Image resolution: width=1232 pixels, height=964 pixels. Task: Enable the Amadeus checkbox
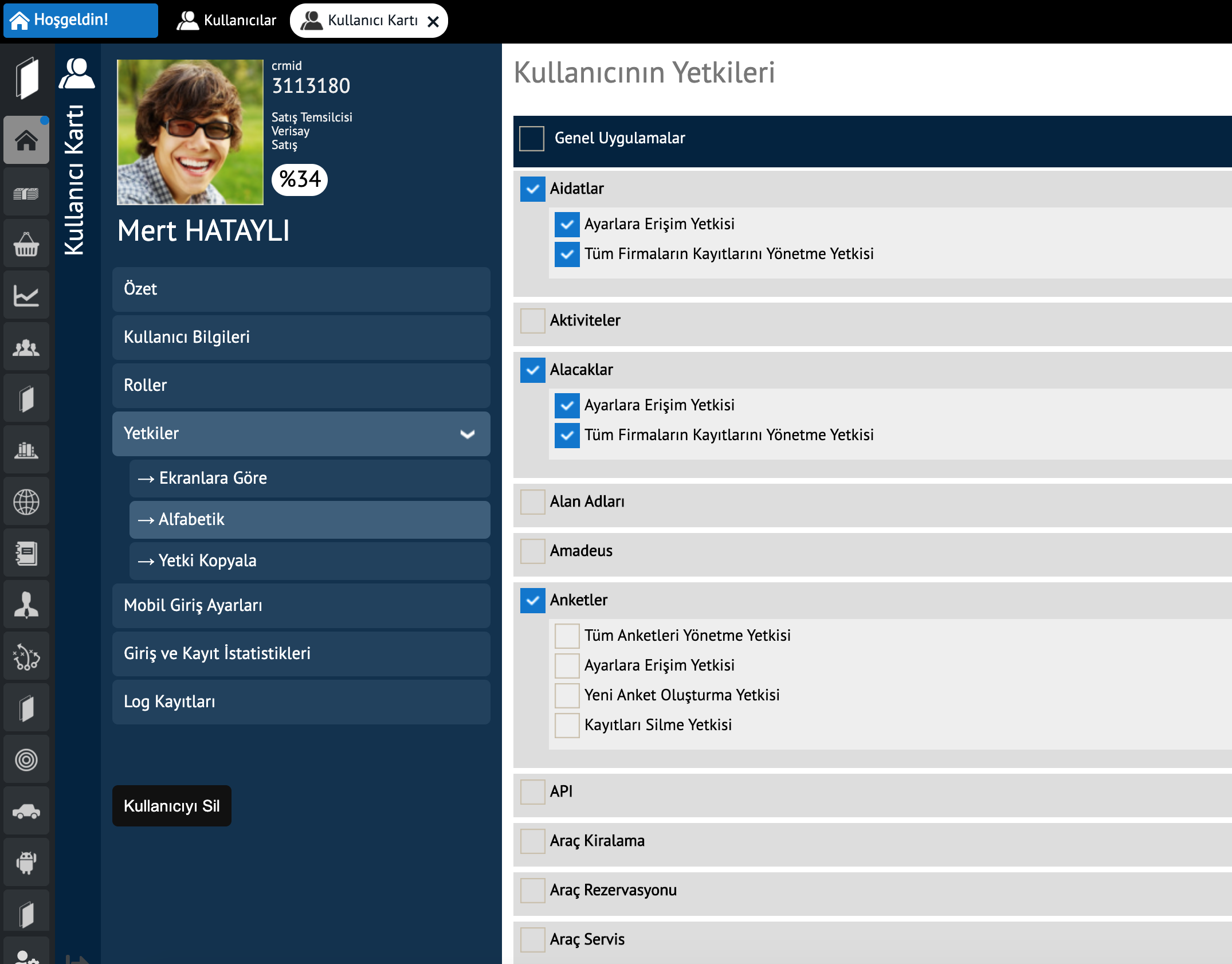(533, 551)
